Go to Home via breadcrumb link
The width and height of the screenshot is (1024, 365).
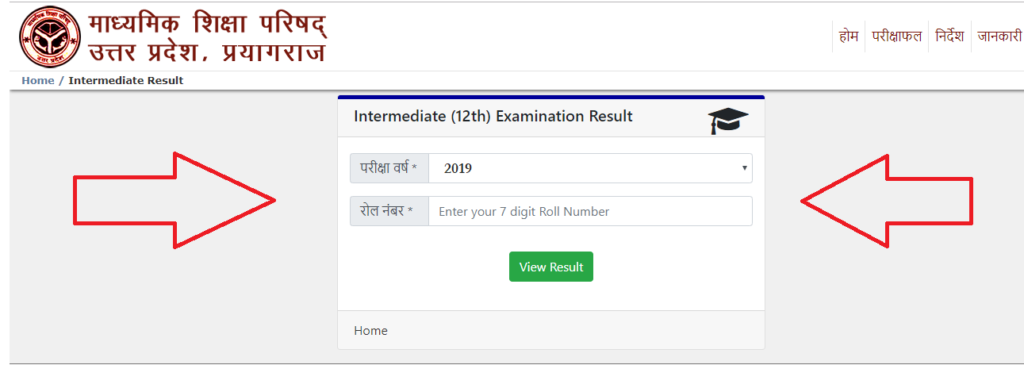pyautogui.click(x=38, y=81)
